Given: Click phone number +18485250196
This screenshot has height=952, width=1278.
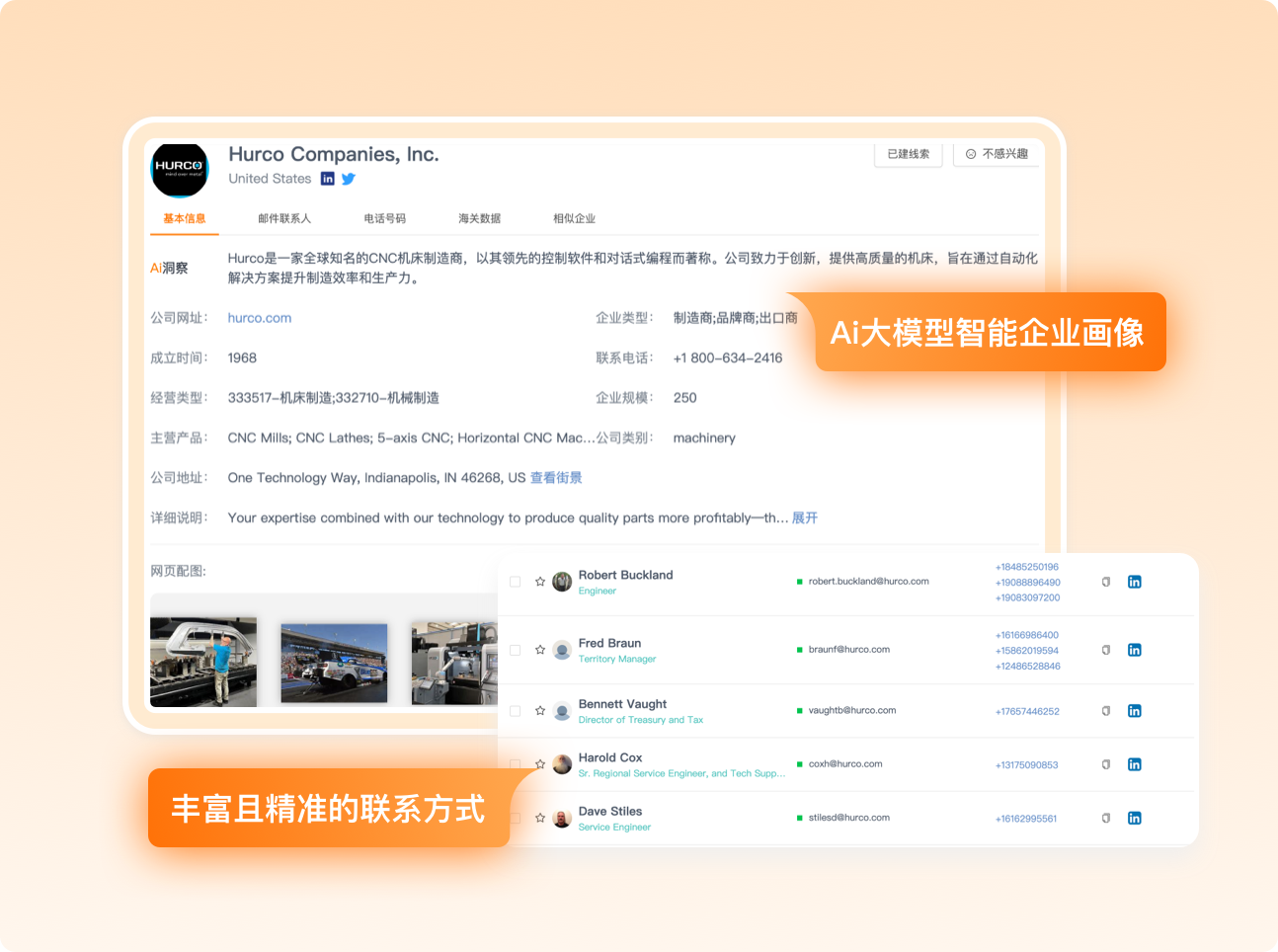Looking at the screenshot, I should click(x=1027, y=567).
